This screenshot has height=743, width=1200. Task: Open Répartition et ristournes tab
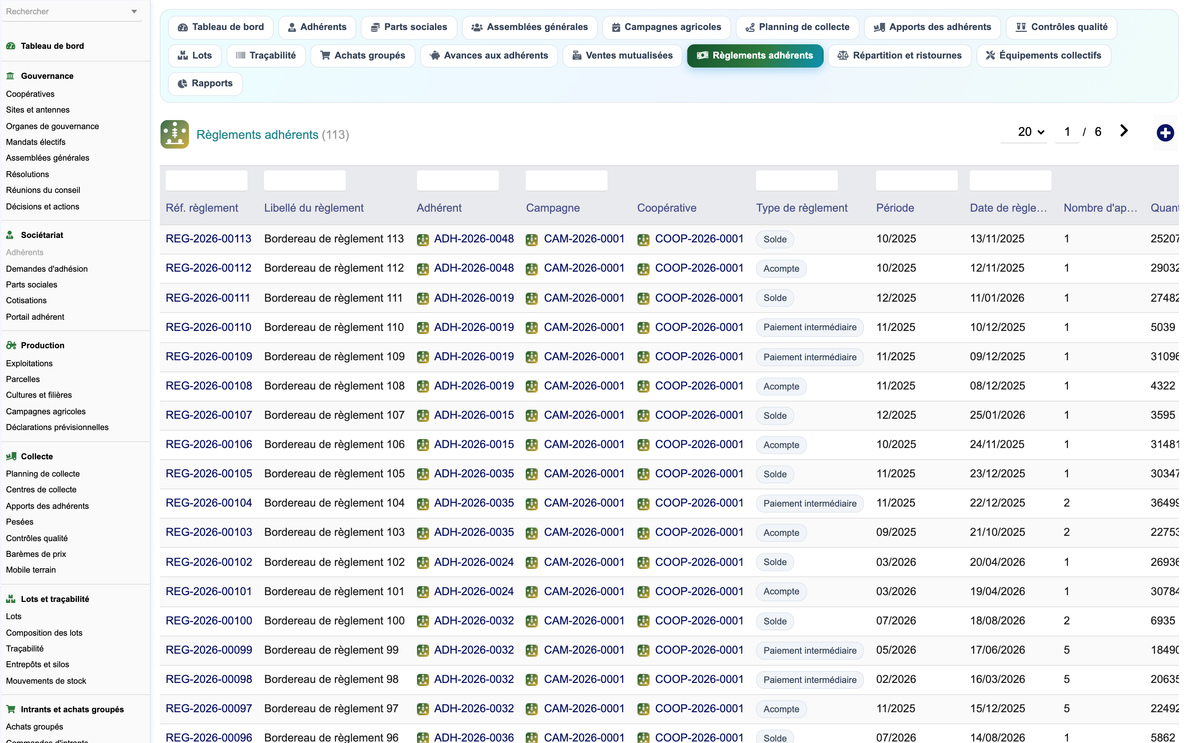pyautogui.click(x=900, y=55)
